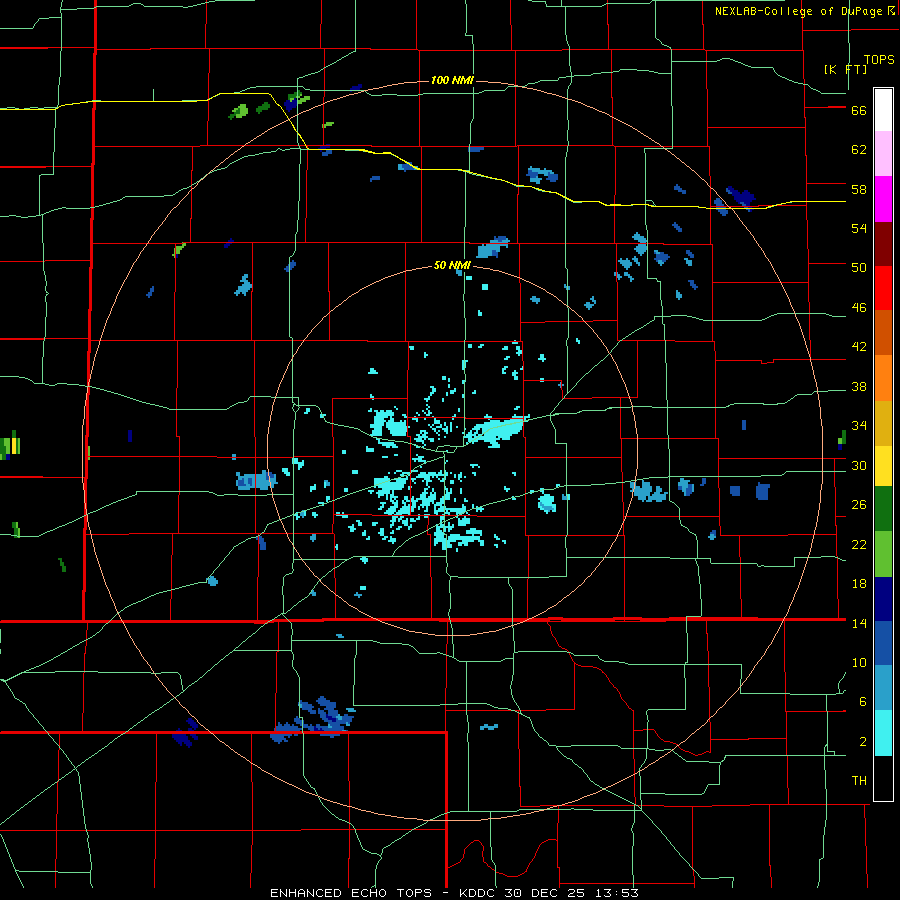900x900 pixels.
Task: Click the legend value '38'
Action: (859, 387)
